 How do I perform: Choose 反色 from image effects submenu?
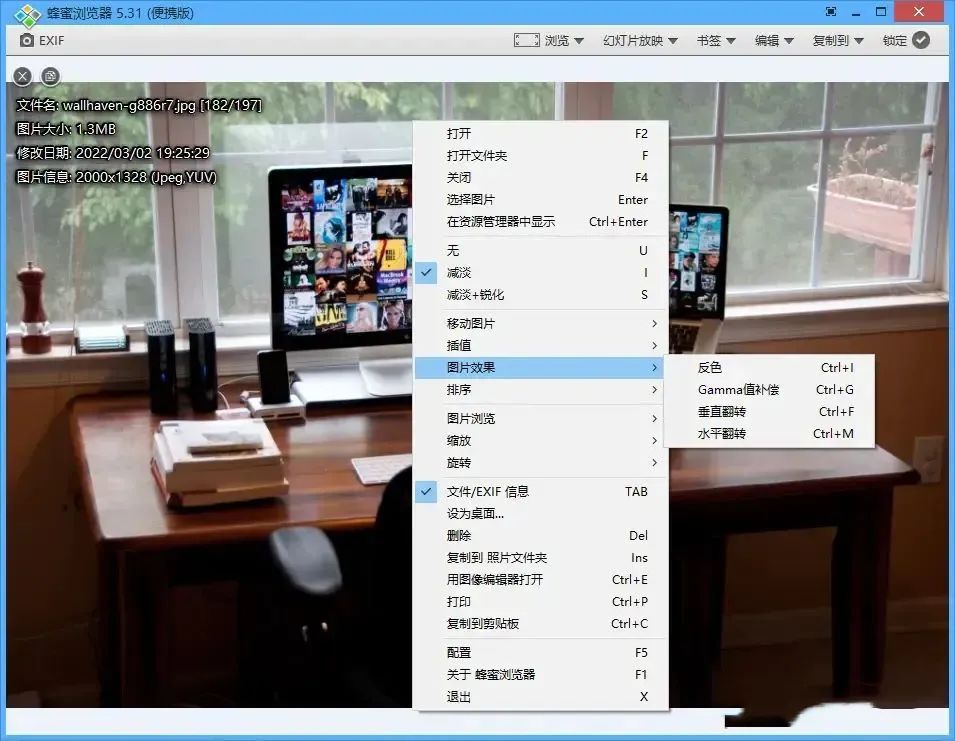point(710,368)
